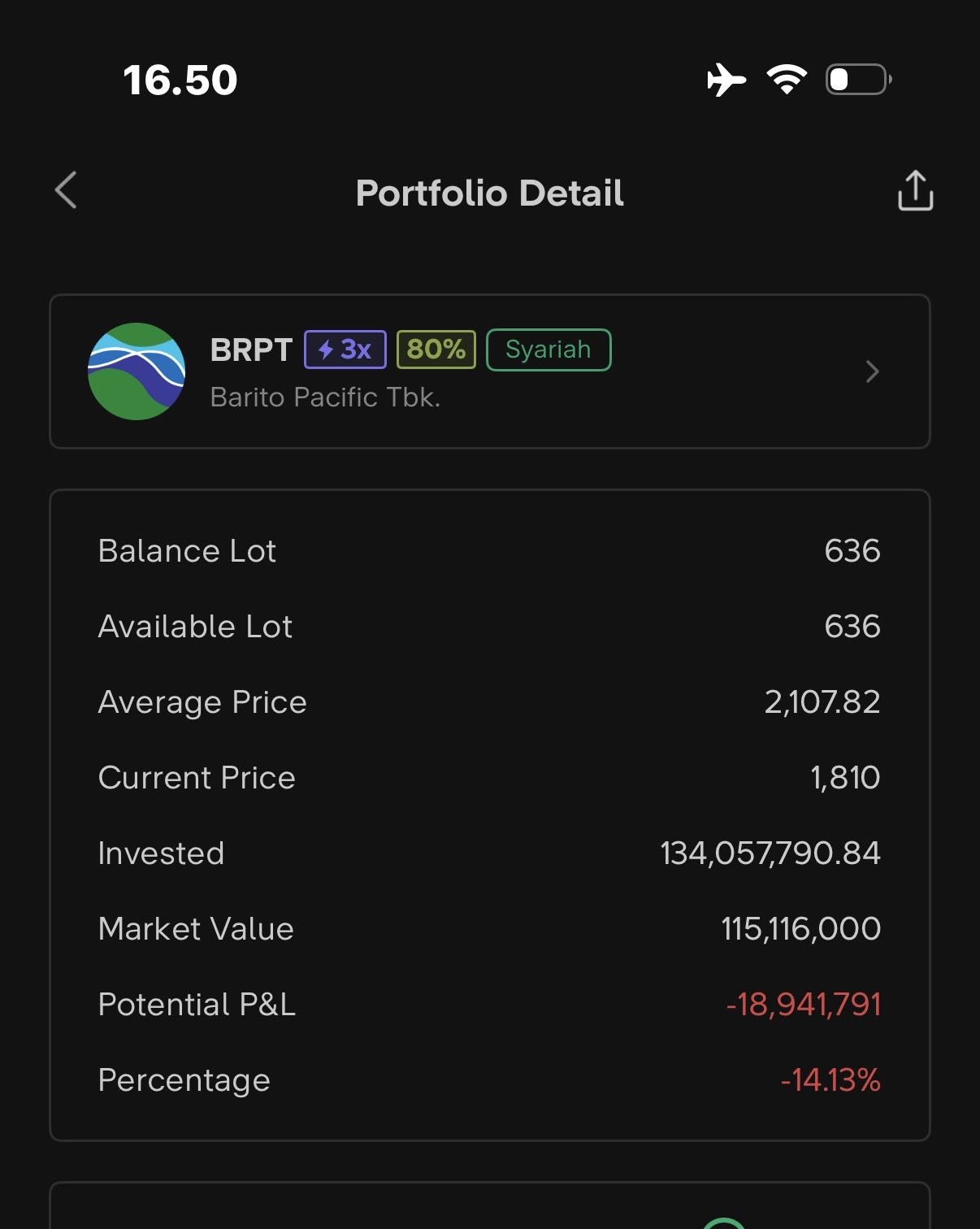Tap the Portfolio Detail title
The width and height of the screenshot is (980, 1229).
[x=490, y=193]
